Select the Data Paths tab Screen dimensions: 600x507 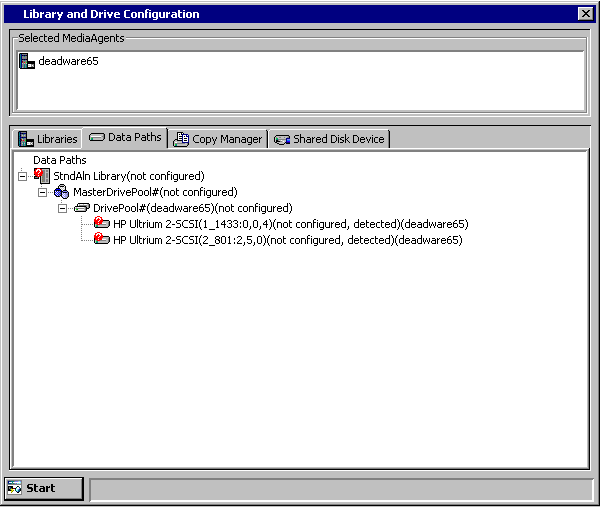pos(125,138)
